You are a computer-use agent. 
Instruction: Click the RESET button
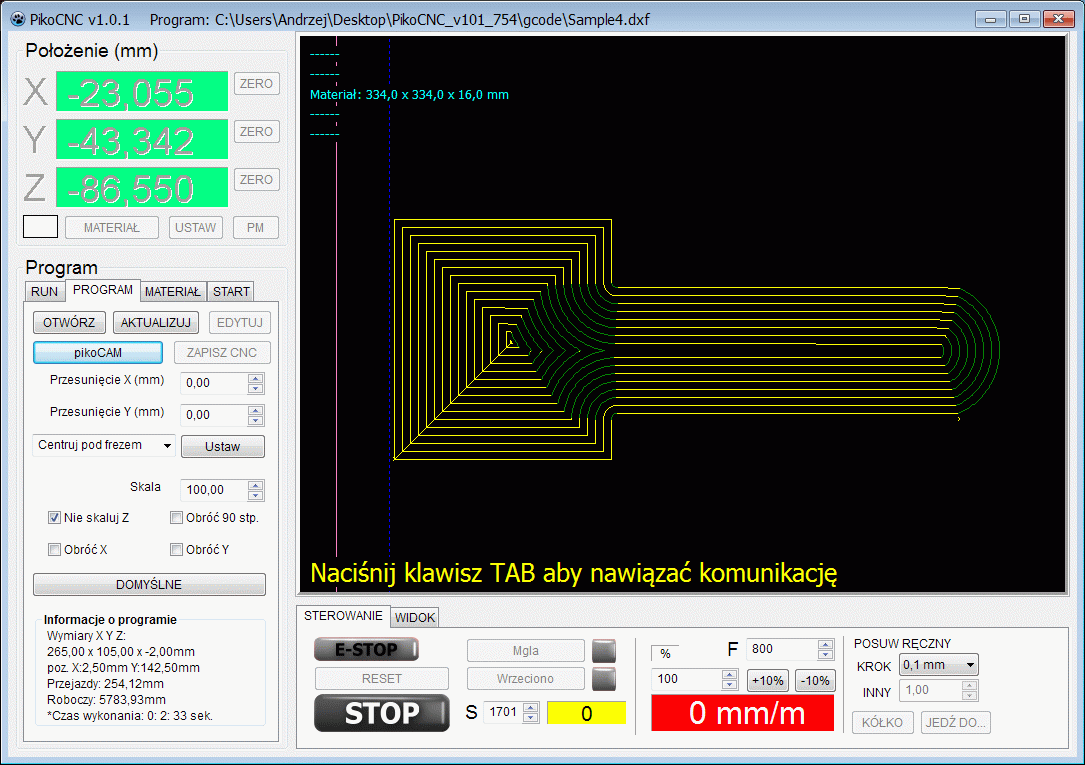[382, 679]
